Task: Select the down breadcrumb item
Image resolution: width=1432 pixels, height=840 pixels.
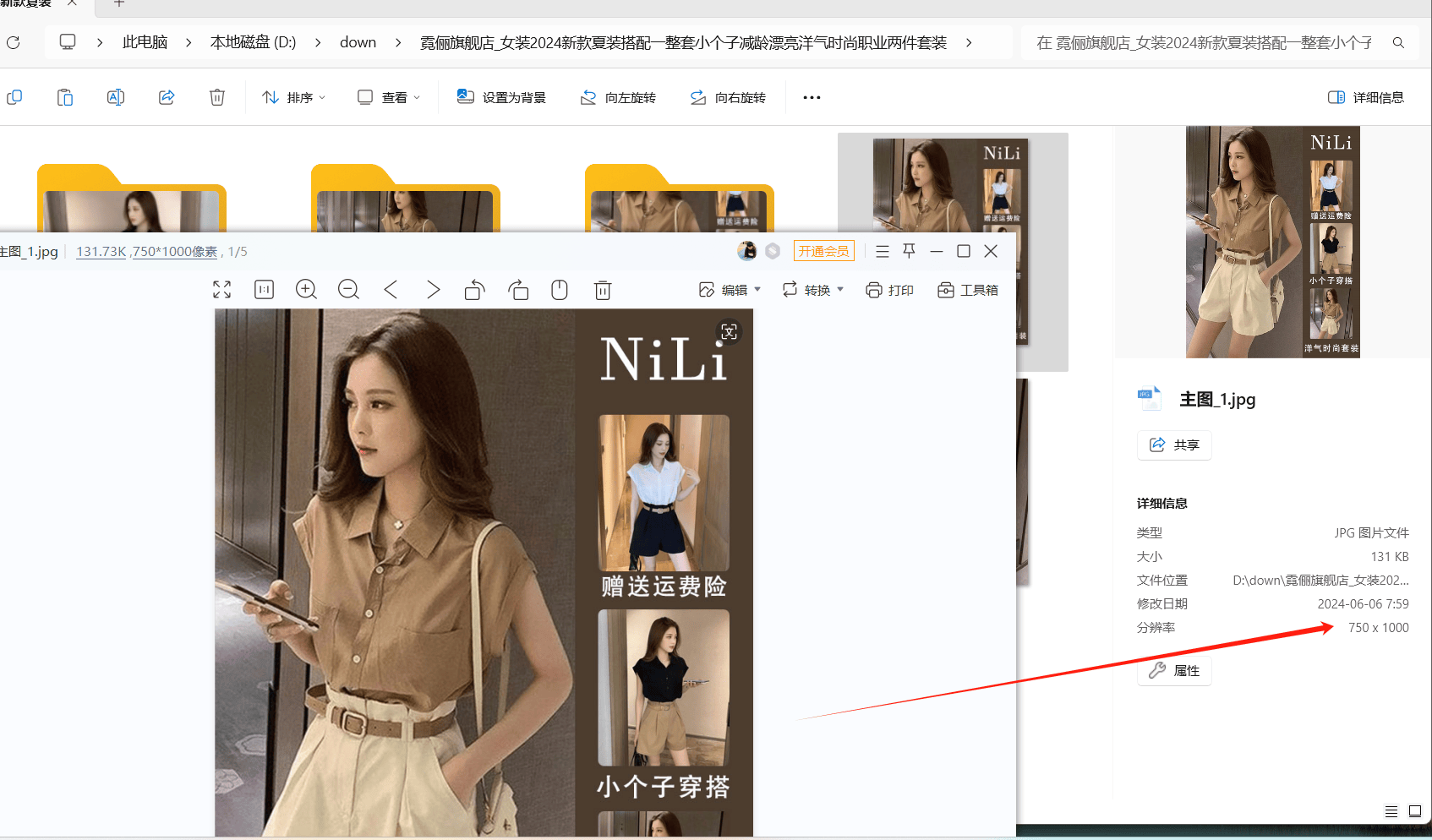Action: [358, 42]
